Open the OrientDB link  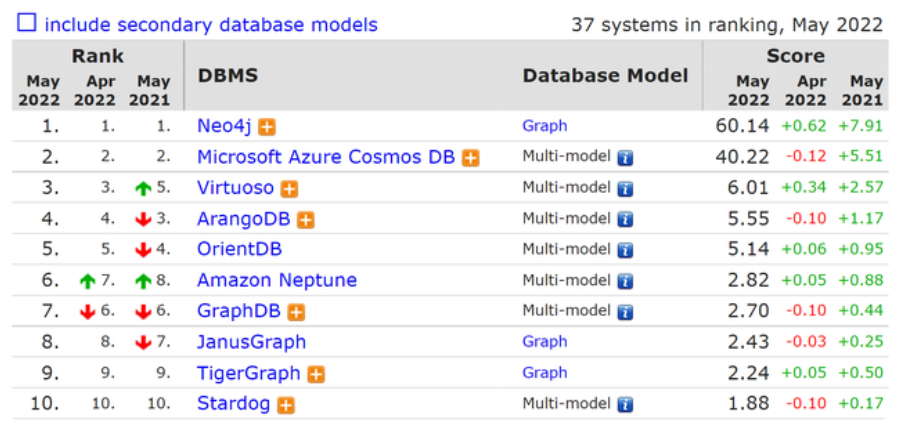point(239,249)
